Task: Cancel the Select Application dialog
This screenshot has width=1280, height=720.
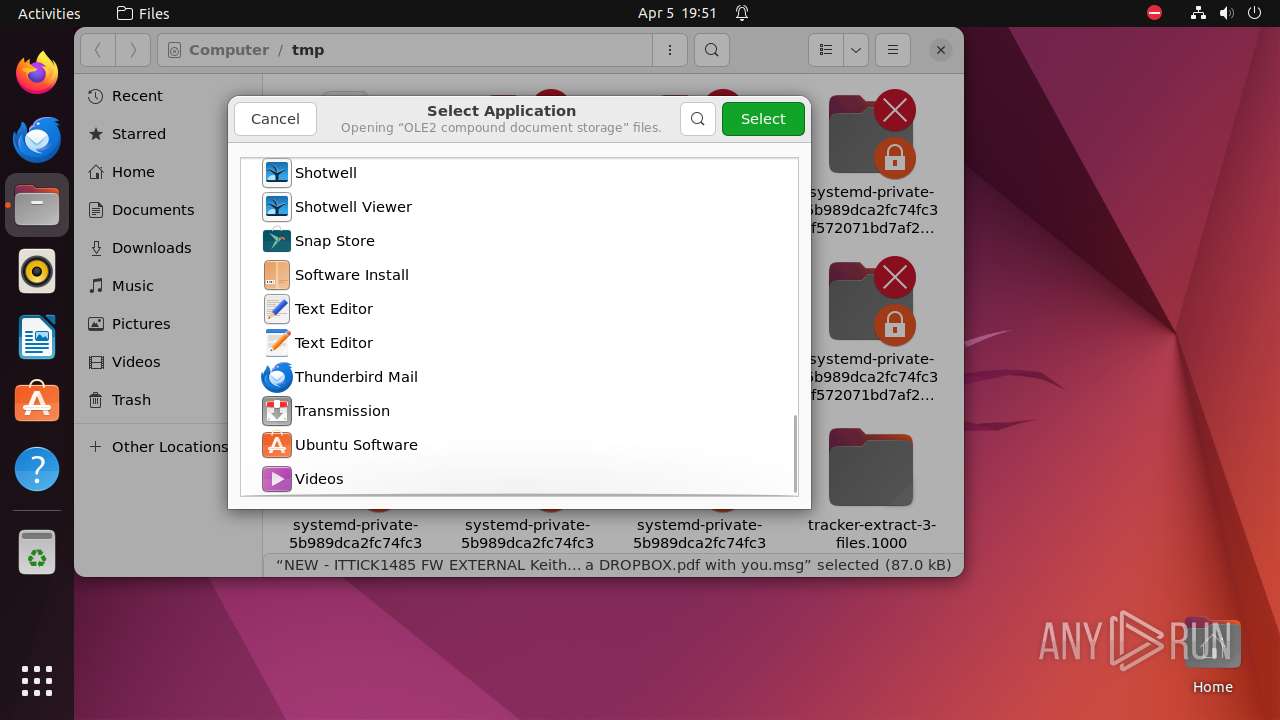Action: coord(275,119)
